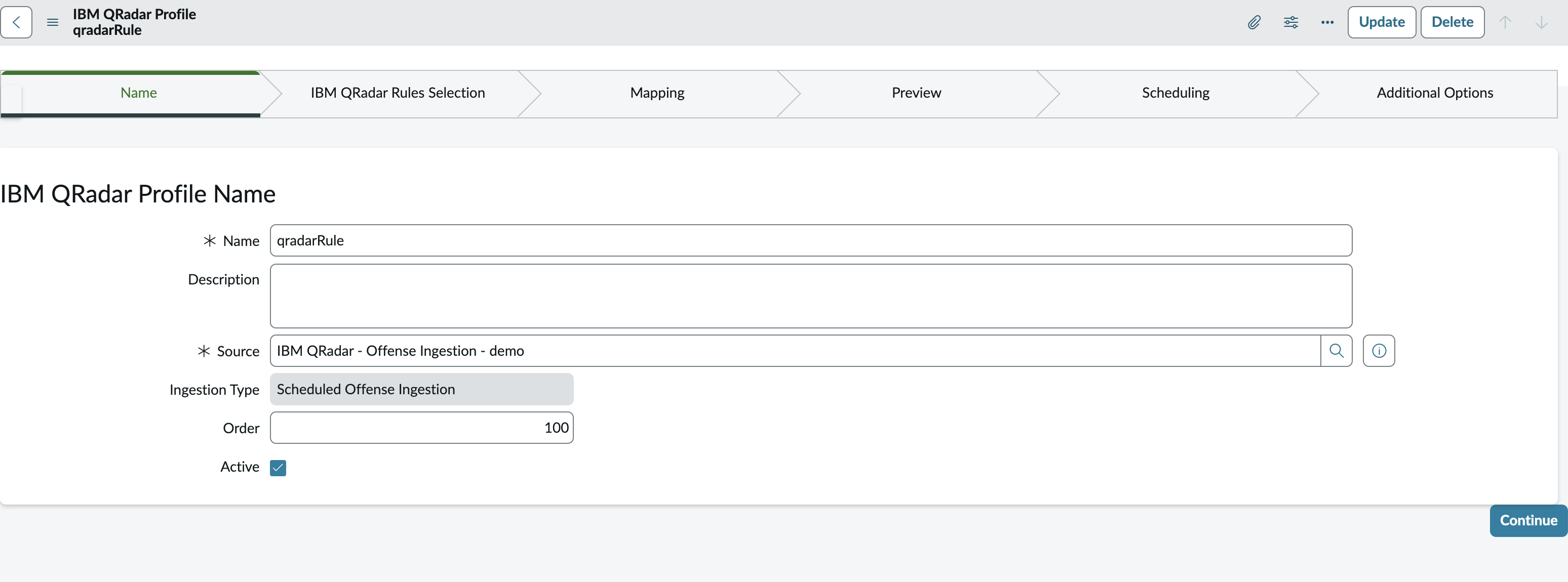
Task: Go to next record with down arrow
Action: coord(1541,22)
